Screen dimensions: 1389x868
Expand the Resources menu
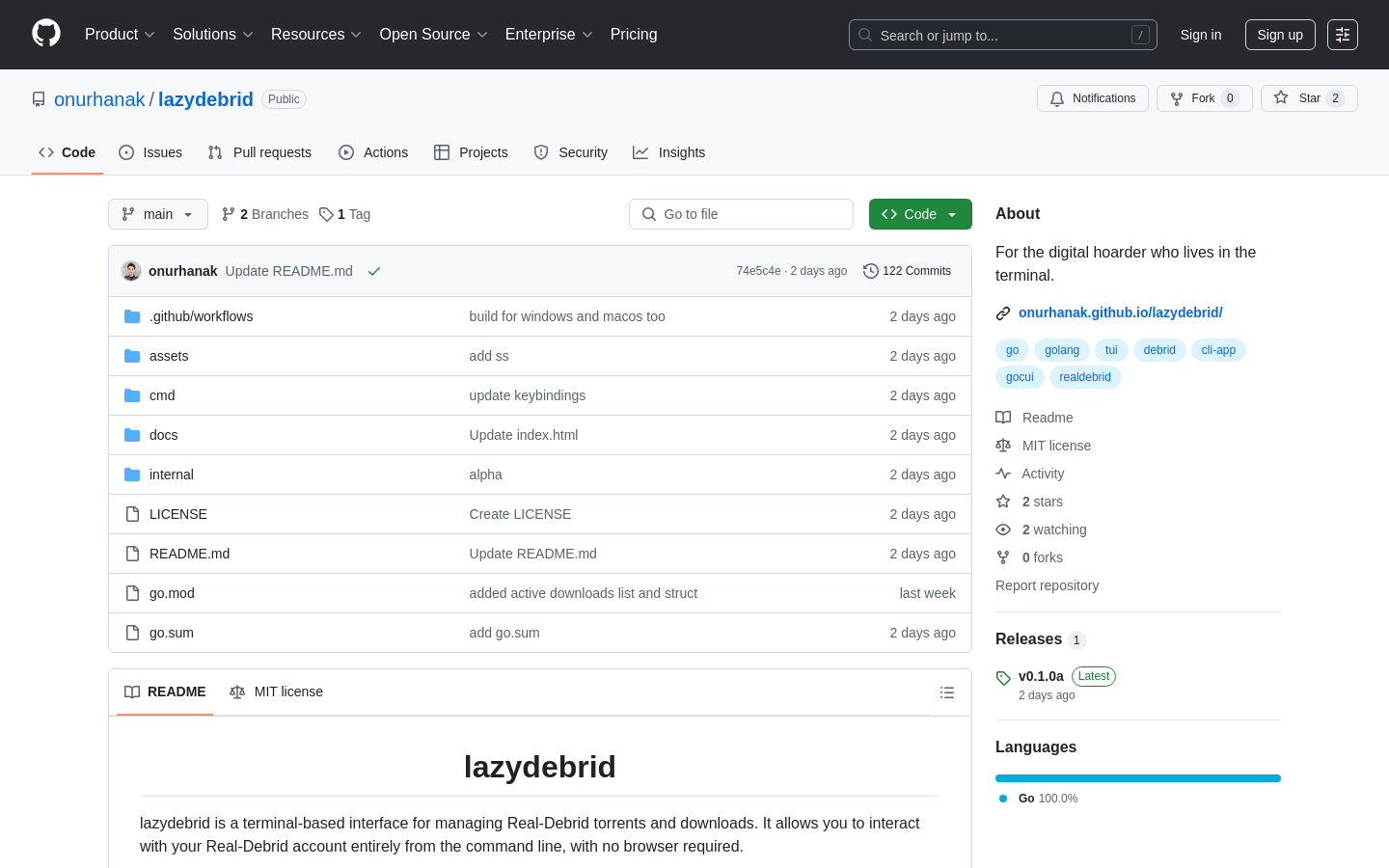pos(316,35)
